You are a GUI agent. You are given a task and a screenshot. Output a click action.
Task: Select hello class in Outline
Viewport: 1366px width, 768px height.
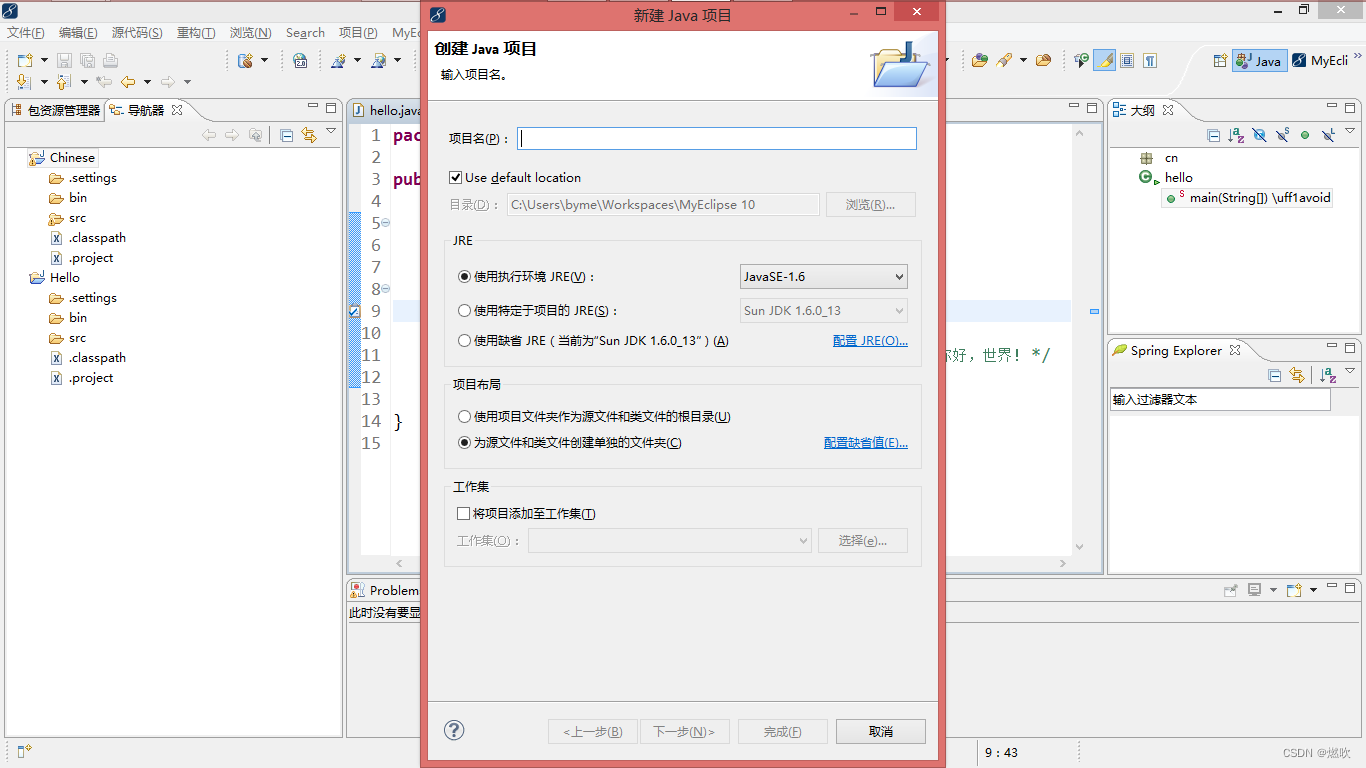[x=1167, y=177]
